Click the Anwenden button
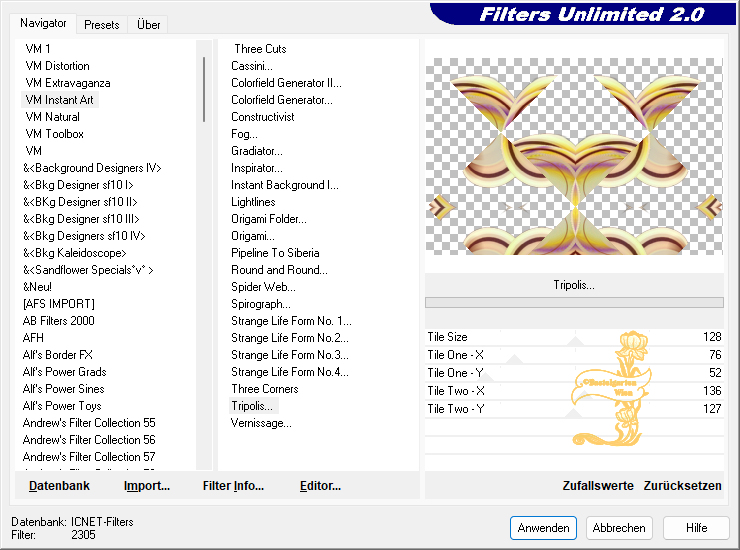The height and width of the screenshot is (550, 740). coord(543,528)
